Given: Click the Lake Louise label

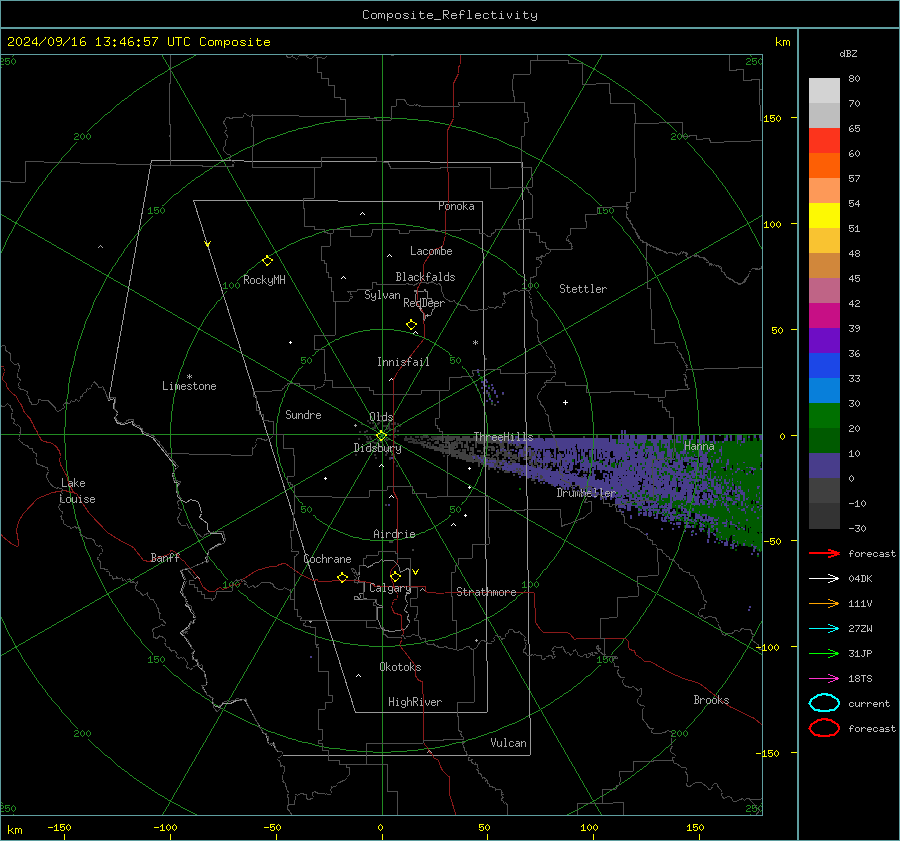Looking at the screenshot, I should pyautogui.click(x=77, y=491).
